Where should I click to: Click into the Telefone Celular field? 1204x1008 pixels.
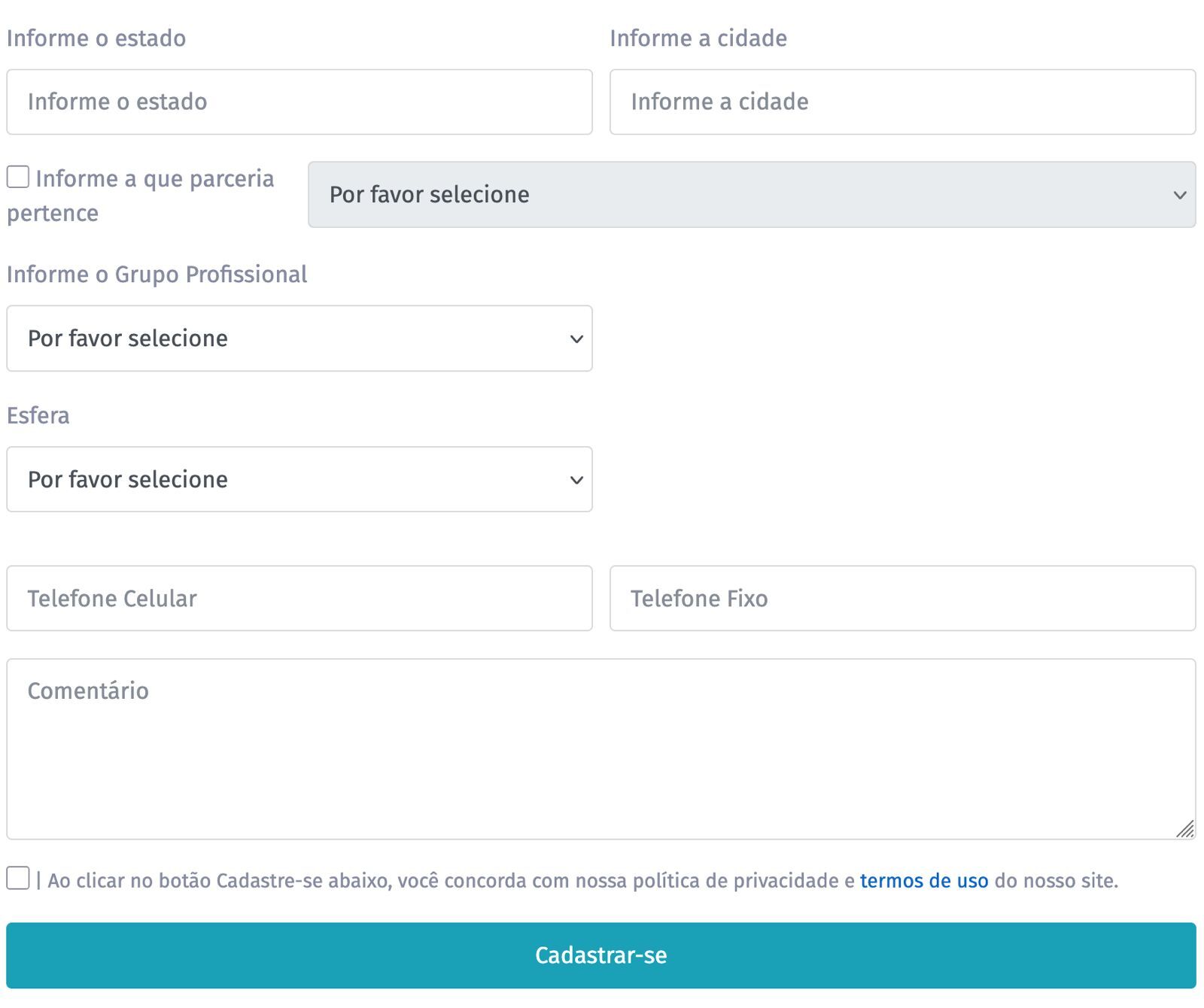(x=299, y=599)
